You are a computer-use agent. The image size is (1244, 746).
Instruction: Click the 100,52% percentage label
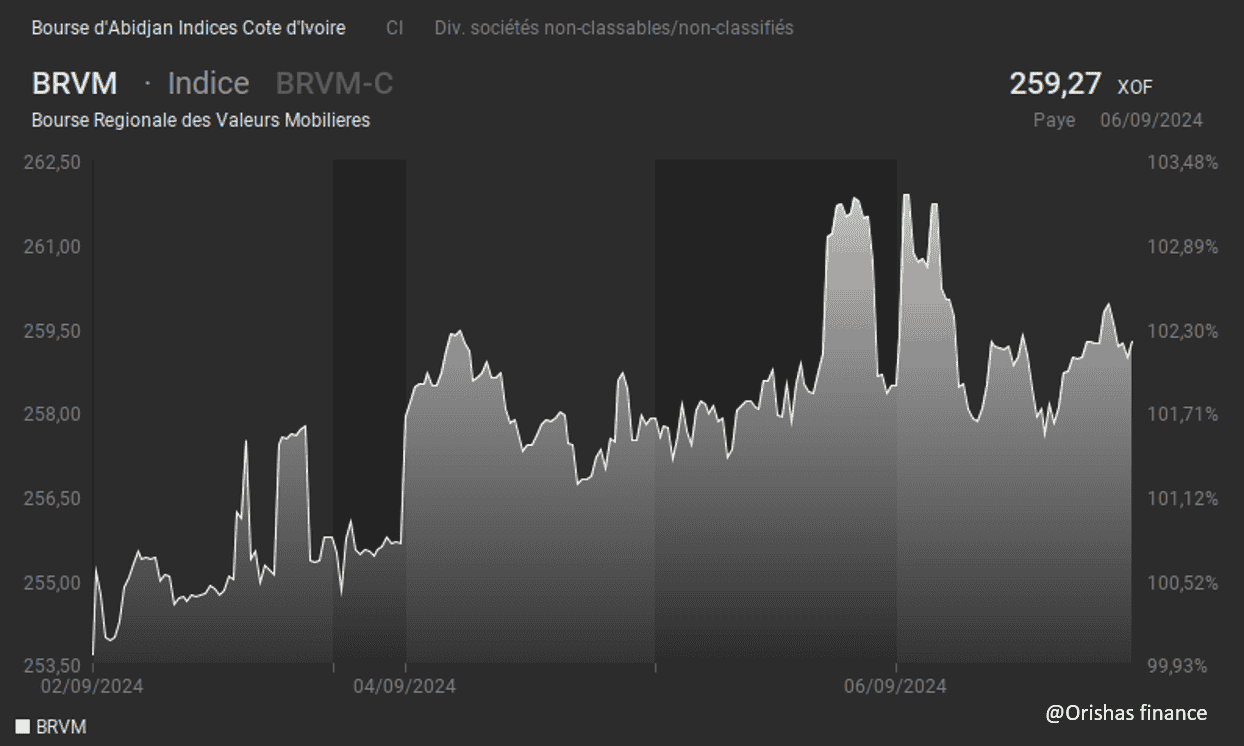point(1185,582)
